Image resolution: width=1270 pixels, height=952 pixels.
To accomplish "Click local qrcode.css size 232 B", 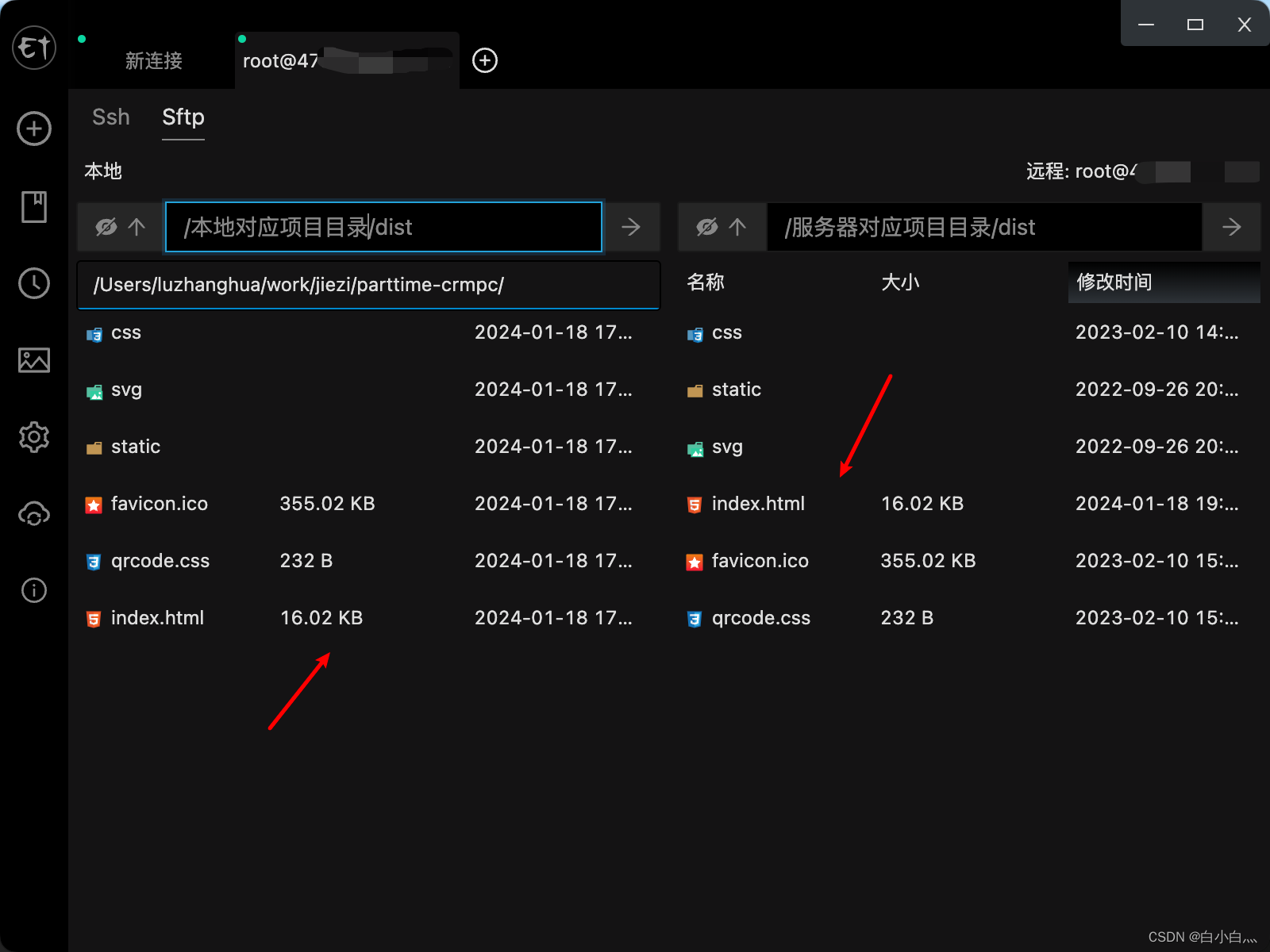I will click(x=306, y=561).
